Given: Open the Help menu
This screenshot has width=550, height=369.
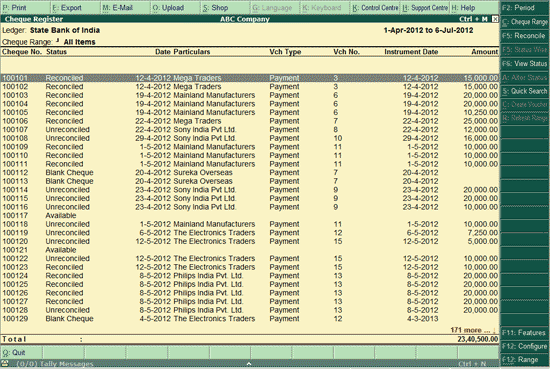Looking at the screenshot, I should point(474,7).
